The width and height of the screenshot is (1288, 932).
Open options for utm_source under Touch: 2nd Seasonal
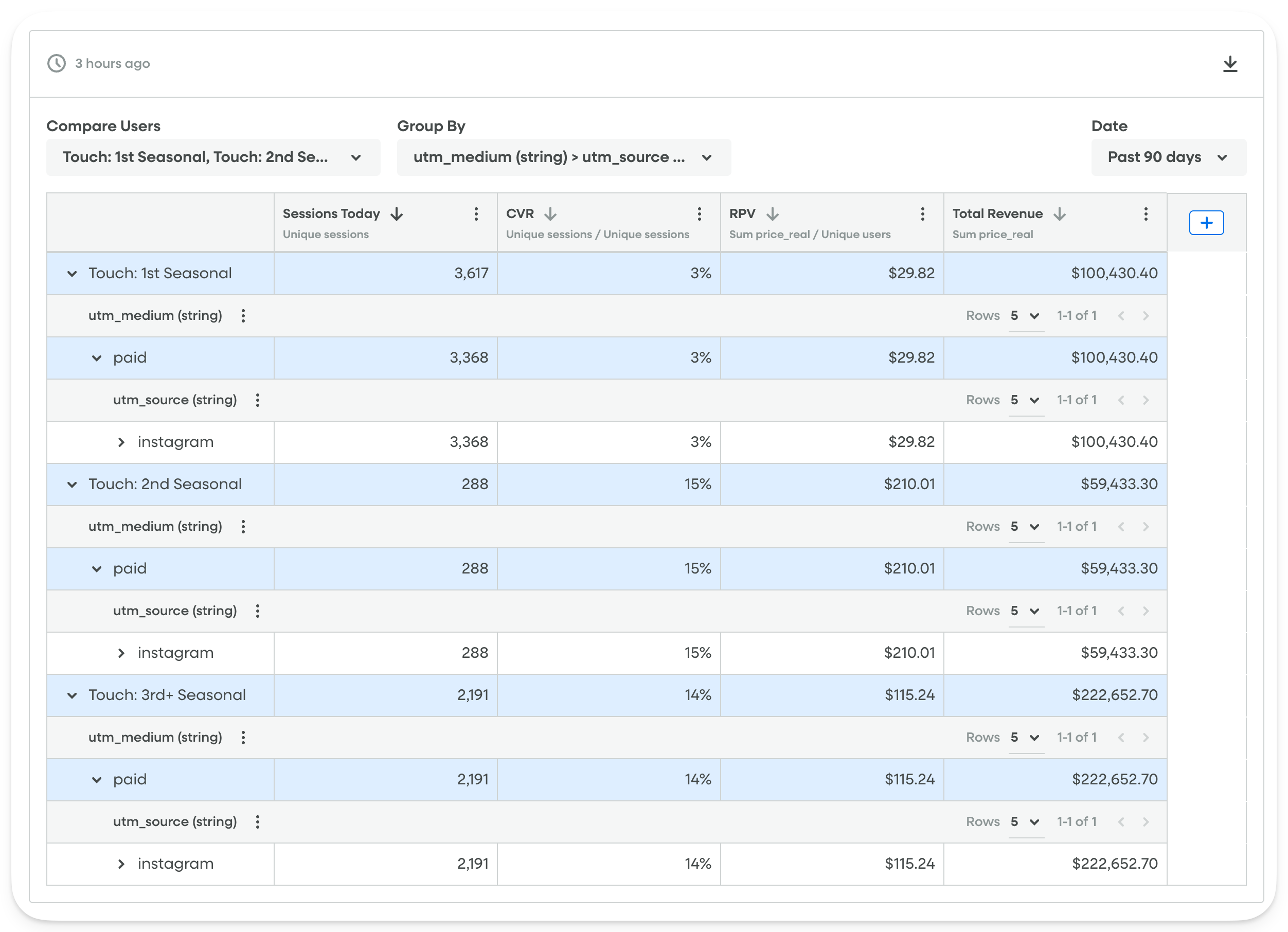point(257,611)
